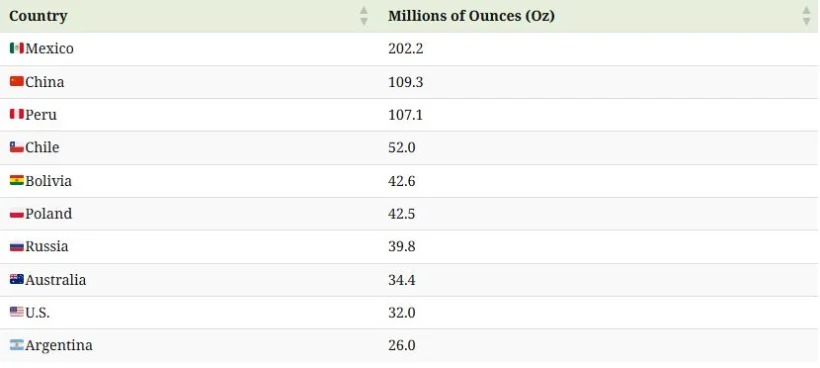Screen dimensions: 820x368
Task: Click the Bolivia country name
Action: pyautogui.click(x=49, y=181)
